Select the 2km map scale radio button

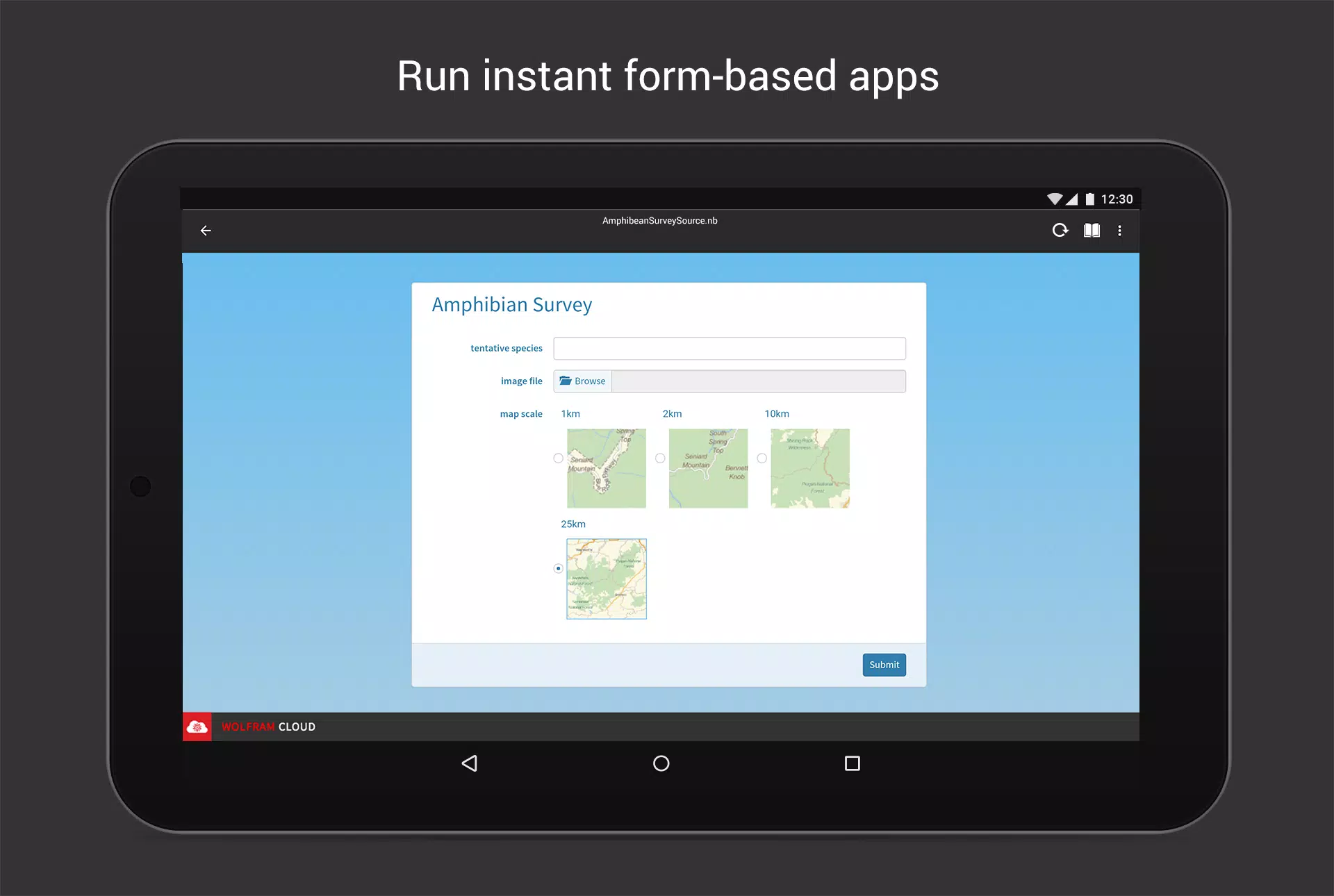660,458
